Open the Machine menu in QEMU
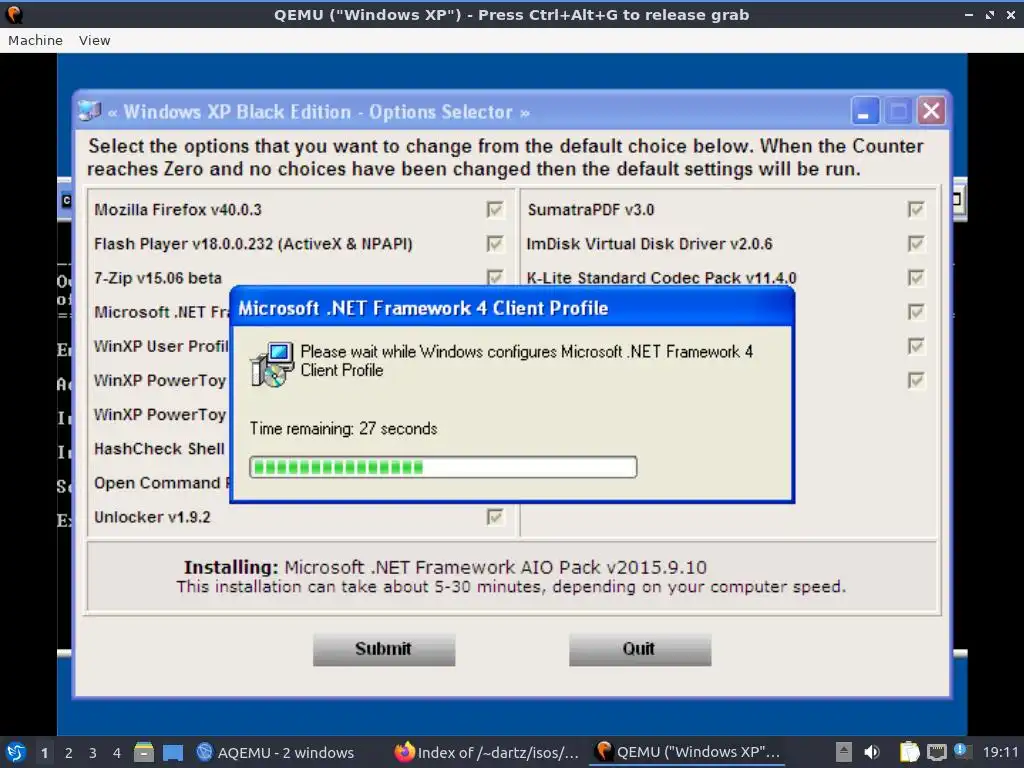This screenshot has height=768, width=1024. (x=35, y=40)
